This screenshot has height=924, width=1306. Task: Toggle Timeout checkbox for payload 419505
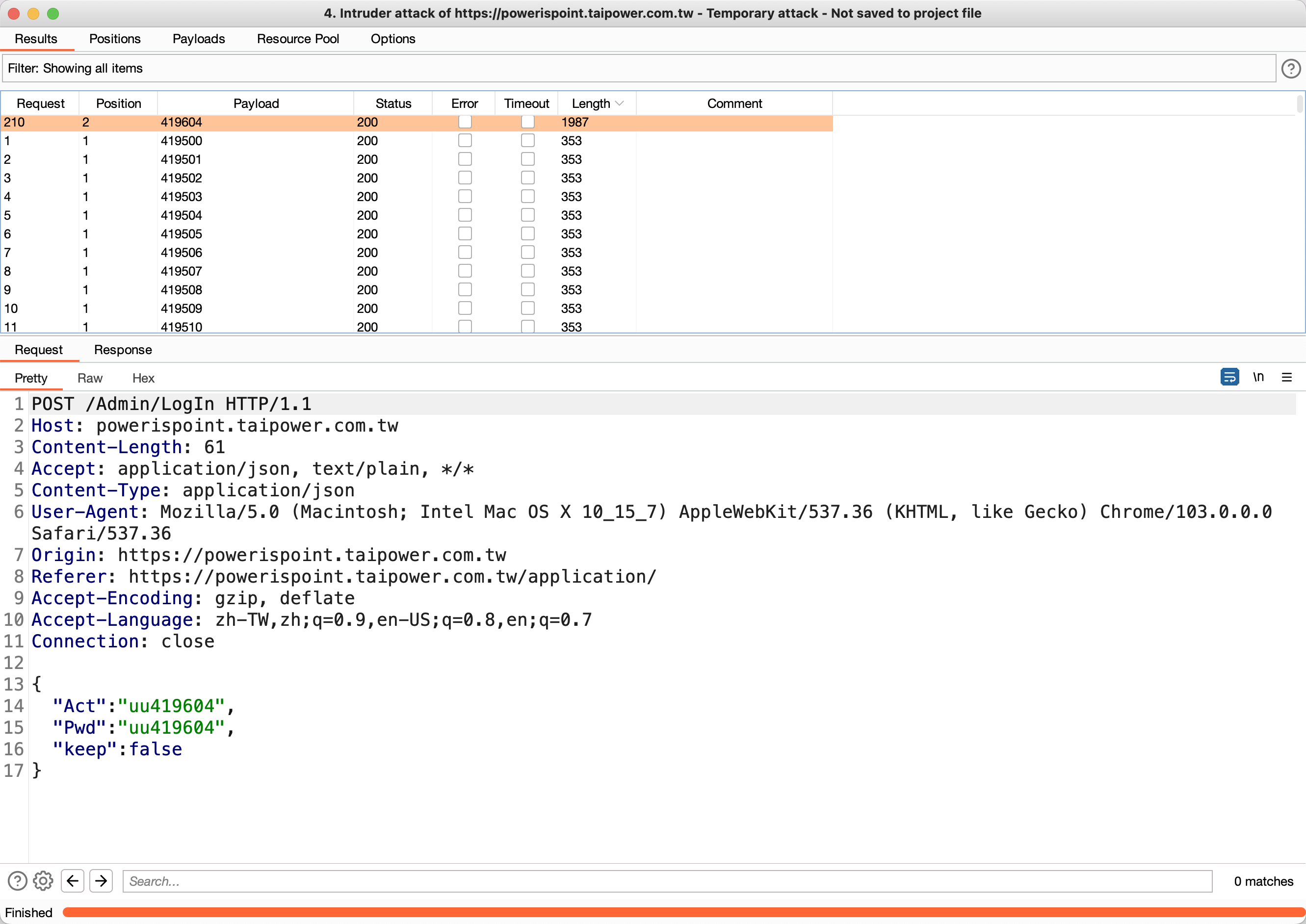(527, 234)
